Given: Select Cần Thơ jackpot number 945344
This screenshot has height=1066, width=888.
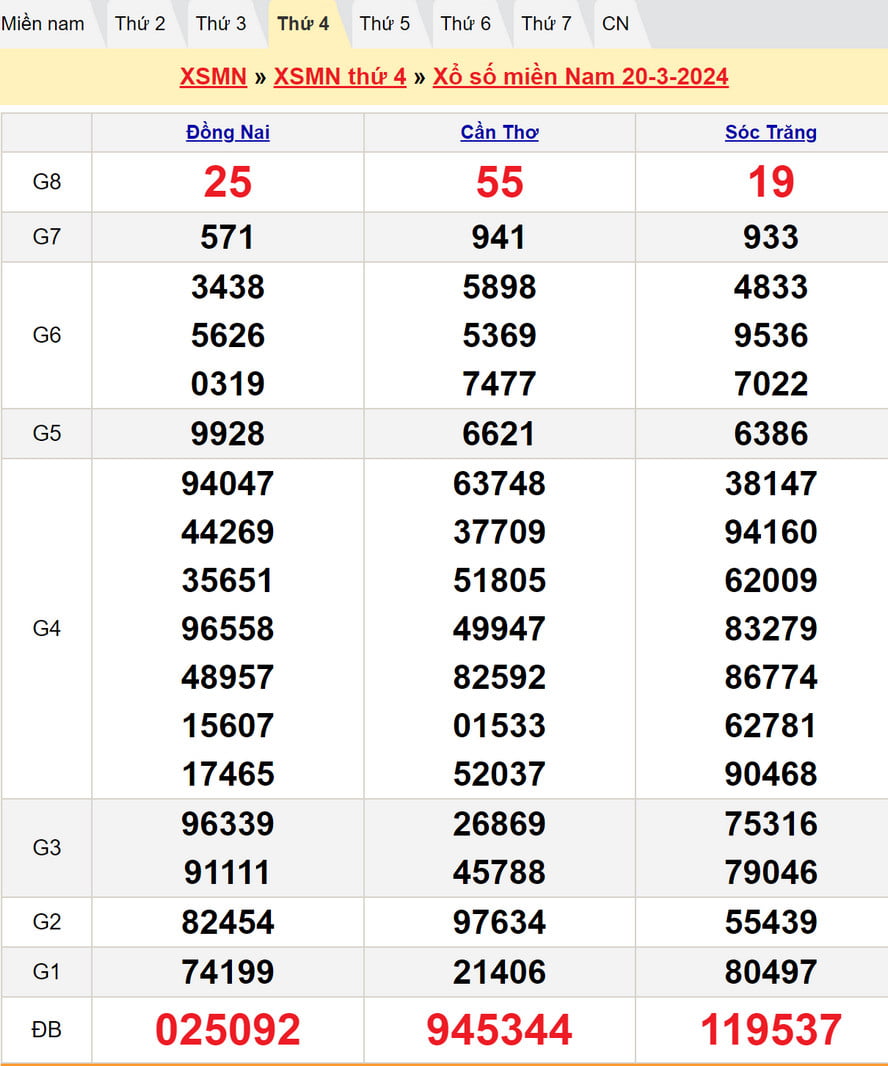Looking at the screenshot, I should (500, 1030).
